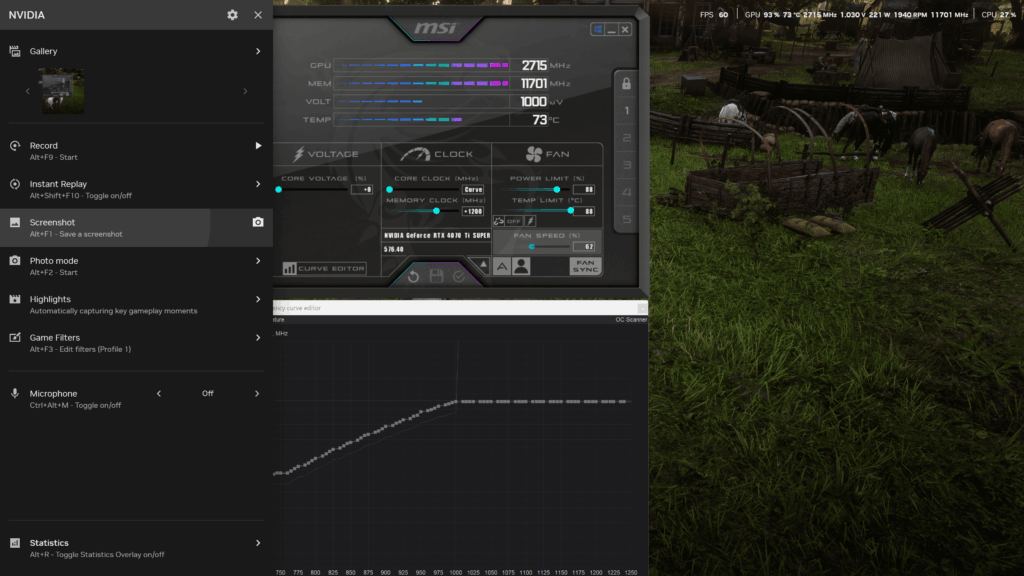Reset Afterburner settings to default
The image size is (1024, 576).
coord(413,277)
